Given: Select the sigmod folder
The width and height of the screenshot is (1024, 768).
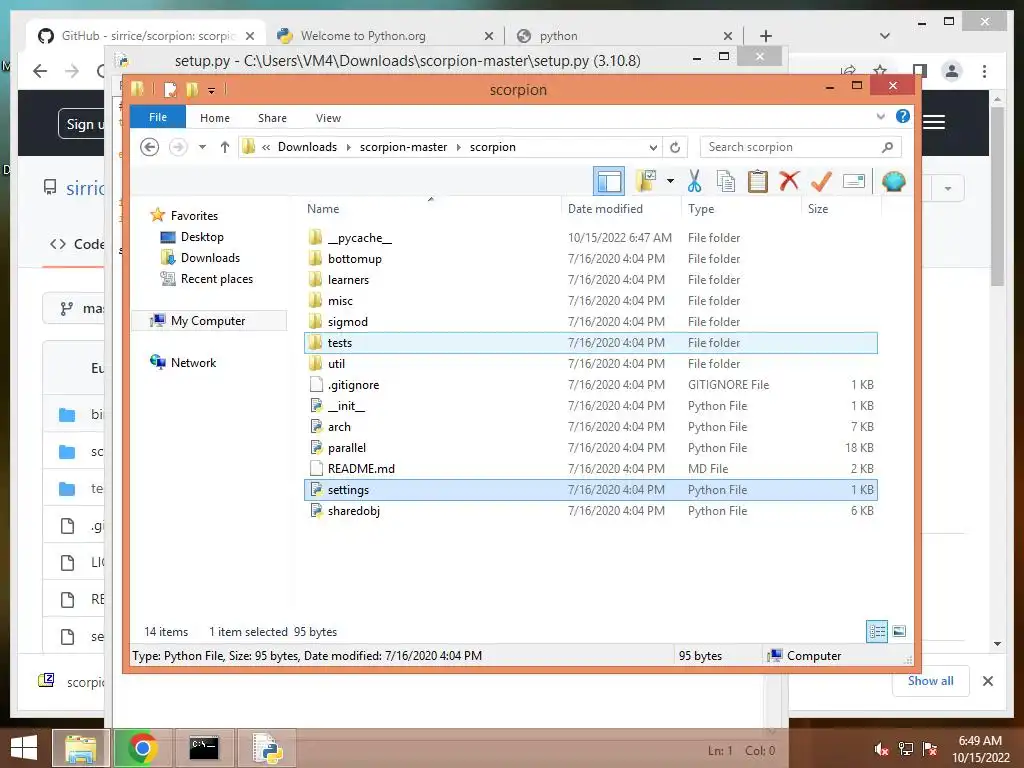Looking at the screenshot, I should coord(590,321).
